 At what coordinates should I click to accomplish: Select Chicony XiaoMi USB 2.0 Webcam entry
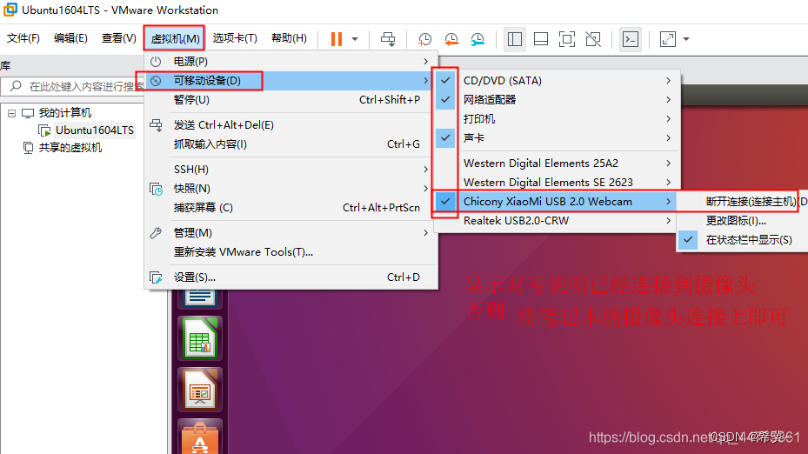pos(558,201)
